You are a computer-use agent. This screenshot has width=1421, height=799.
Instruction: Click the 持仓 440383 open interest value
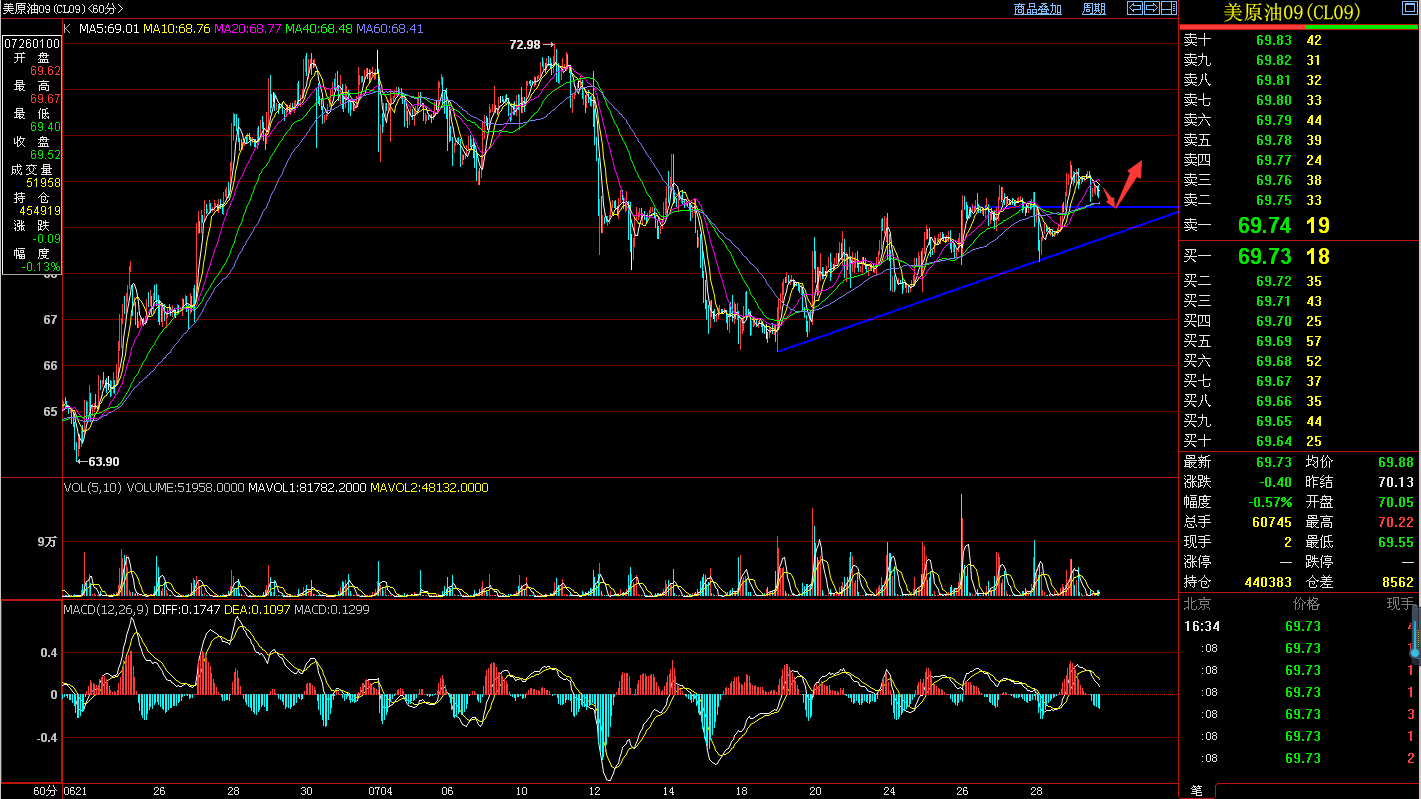[x=1268, y=582]
